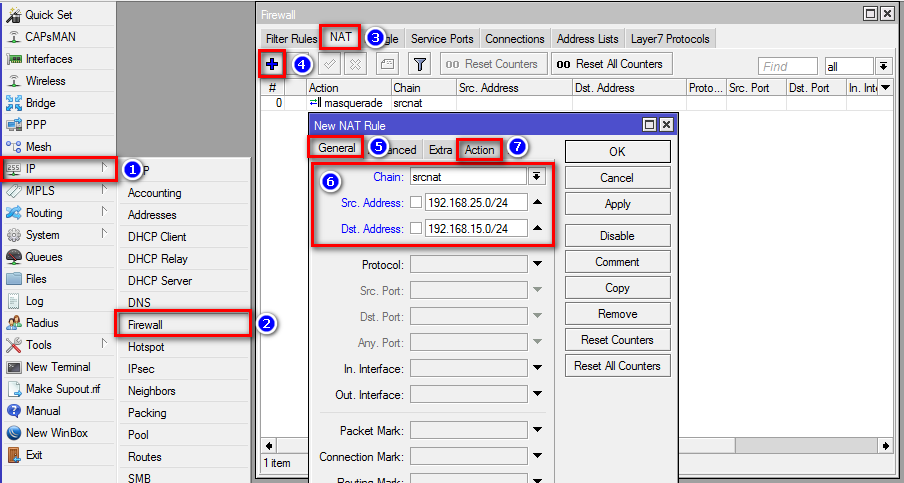Select the Wireless sidebar item
The height and width of the screenshot is (483, 904).
point(45,81)
